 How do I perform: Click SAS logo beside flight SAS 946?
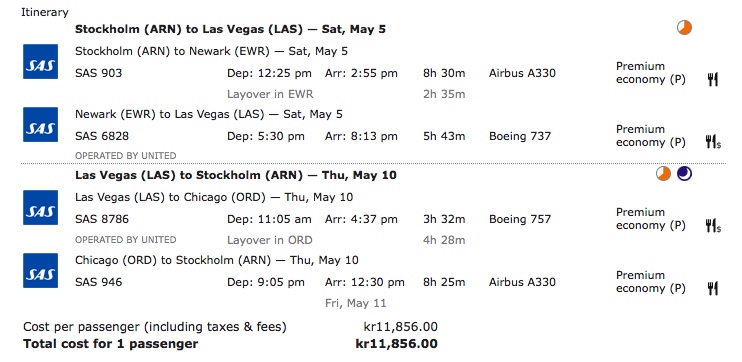point(41,270)
